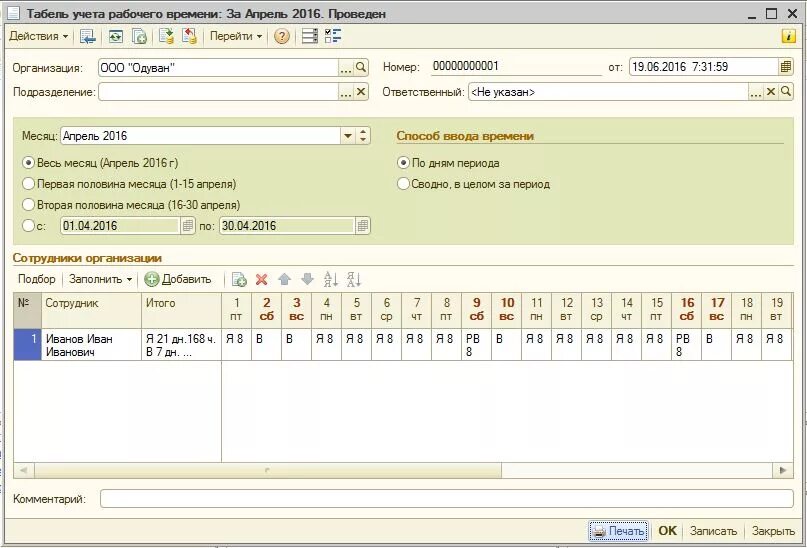Click the scrollbar right arrow
Image resolution: width=807 pixels, height=548 pixels.
click(x=783, y=470)
